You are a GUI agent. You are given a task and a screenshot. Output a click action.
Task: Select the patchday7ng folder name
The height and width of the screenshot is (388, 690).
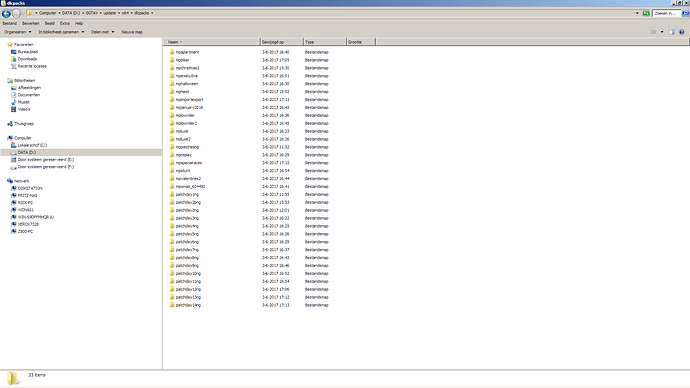pos(187,250)
